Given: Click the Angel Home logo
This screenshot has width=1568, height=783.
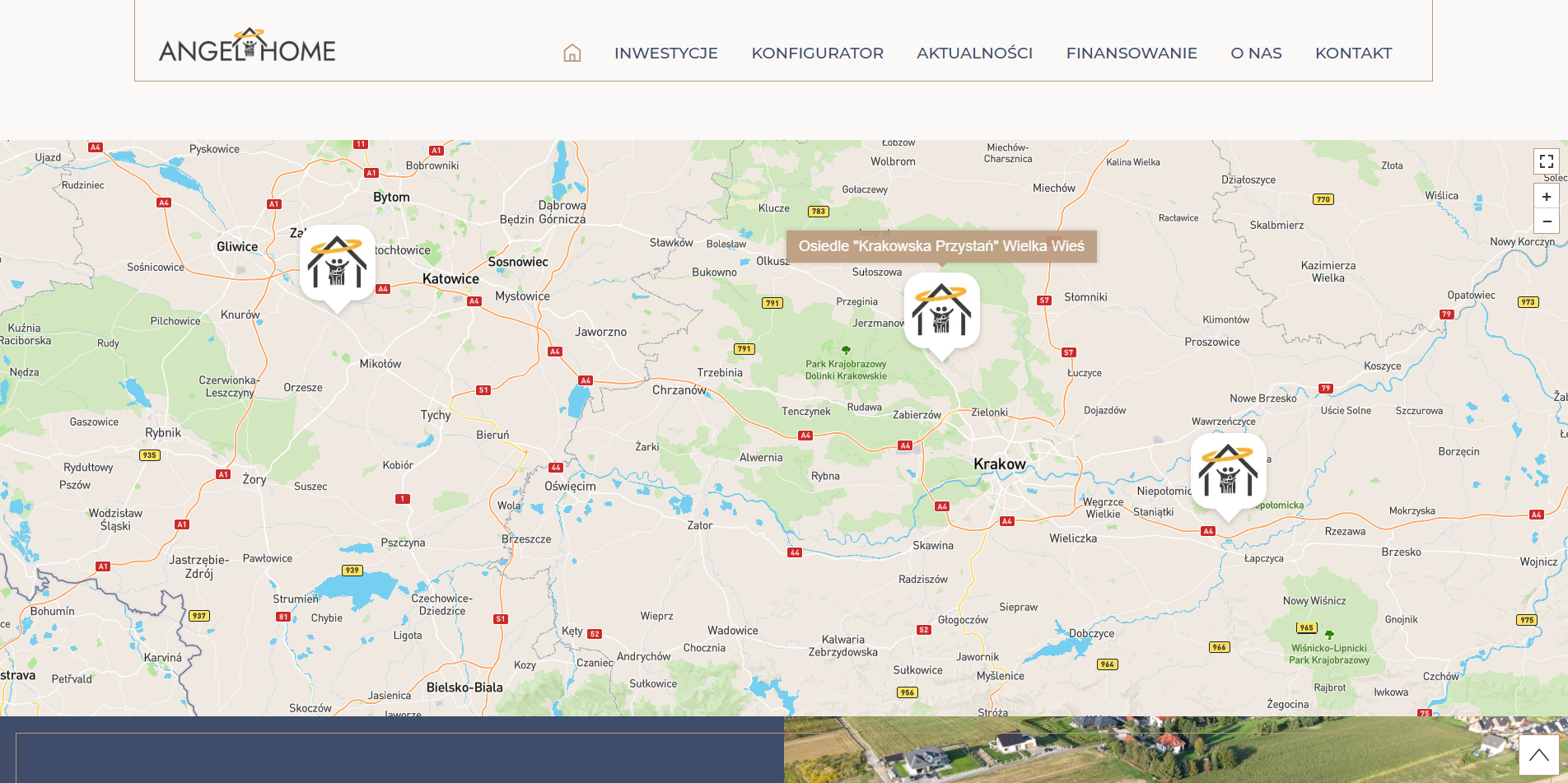Looking at the screenshot, I should tap(247, 45).
